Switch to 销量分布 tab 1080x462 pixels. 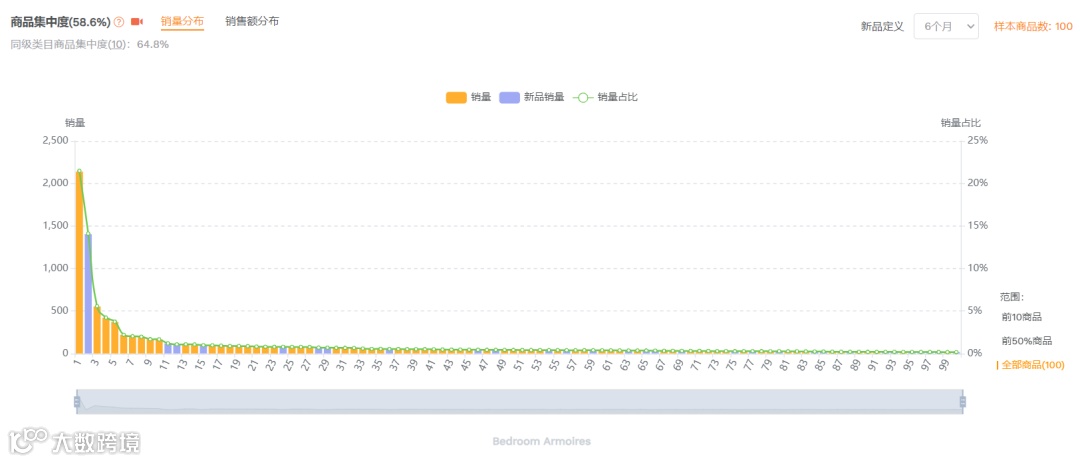[182, 21]
